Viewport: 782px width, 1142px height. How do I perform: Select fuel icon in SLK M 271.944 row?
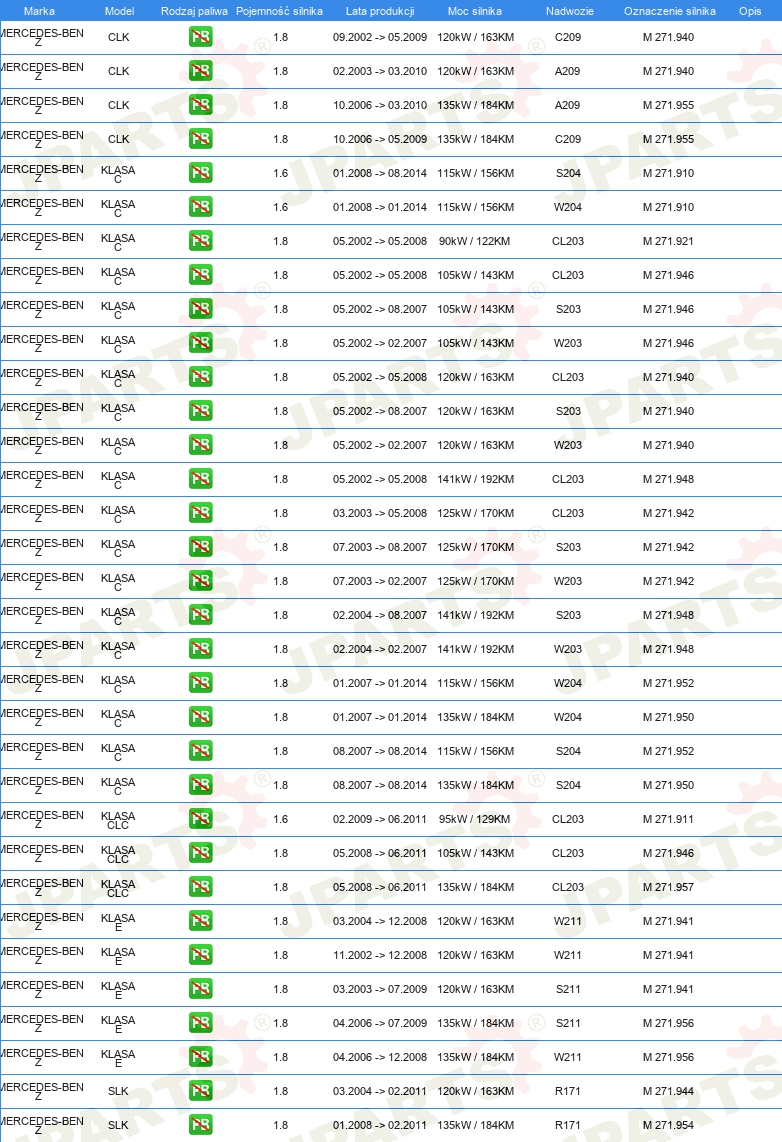[200, 1090]
